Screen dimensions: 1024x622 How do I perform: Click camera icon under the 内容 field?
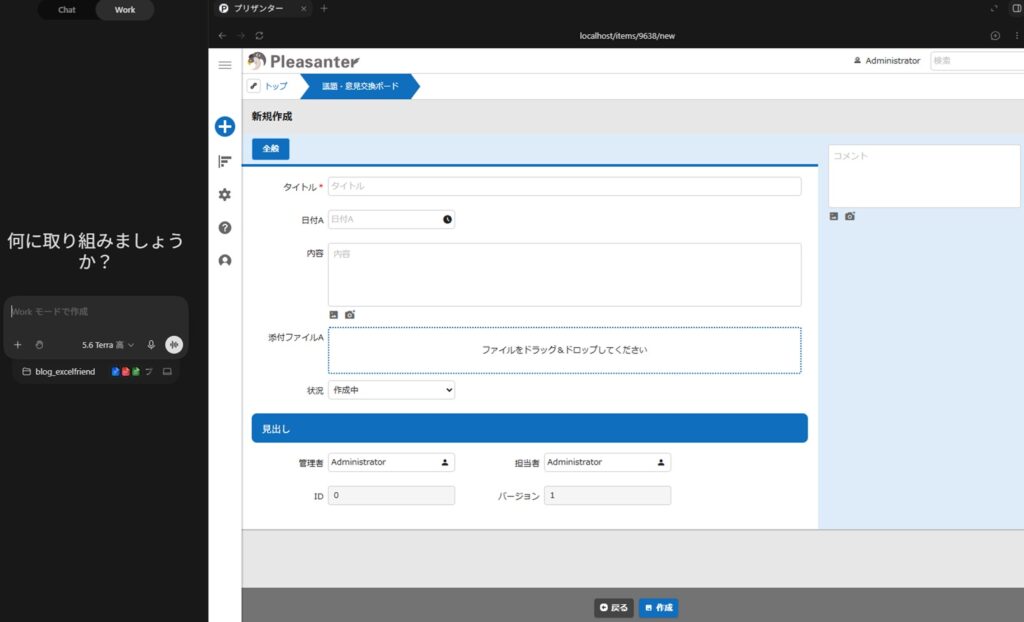coord(349,315)
